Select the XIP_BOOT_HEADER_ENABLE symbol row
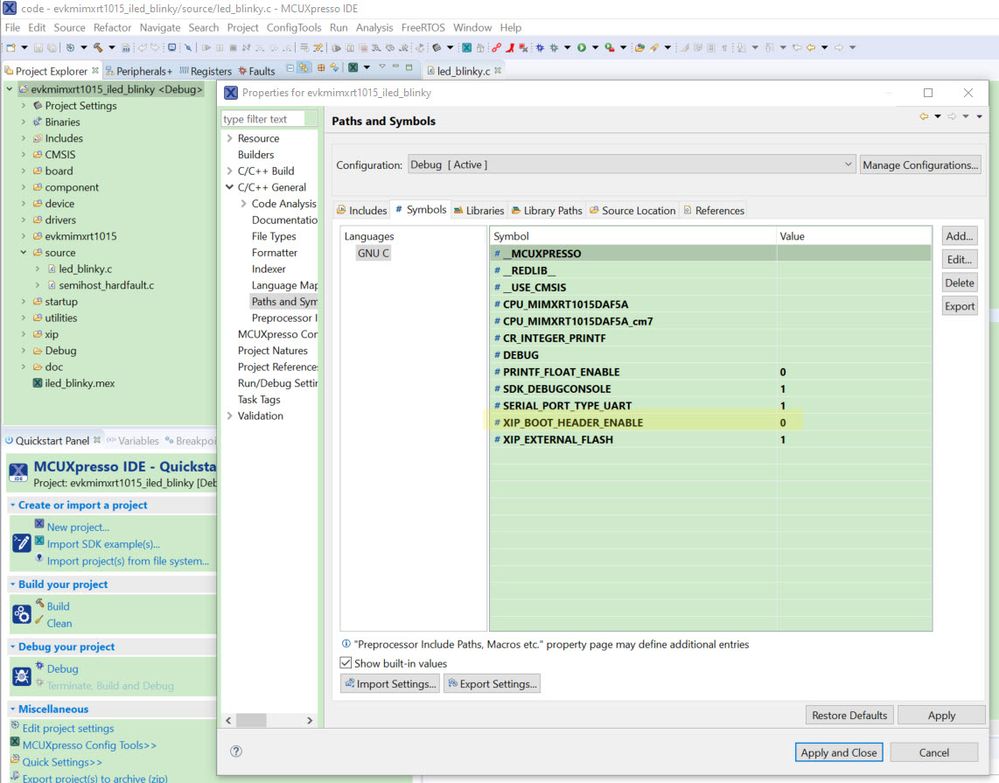The height and width of the screenshot is (783, 999). pyautogui.click(x=710, y=422)
